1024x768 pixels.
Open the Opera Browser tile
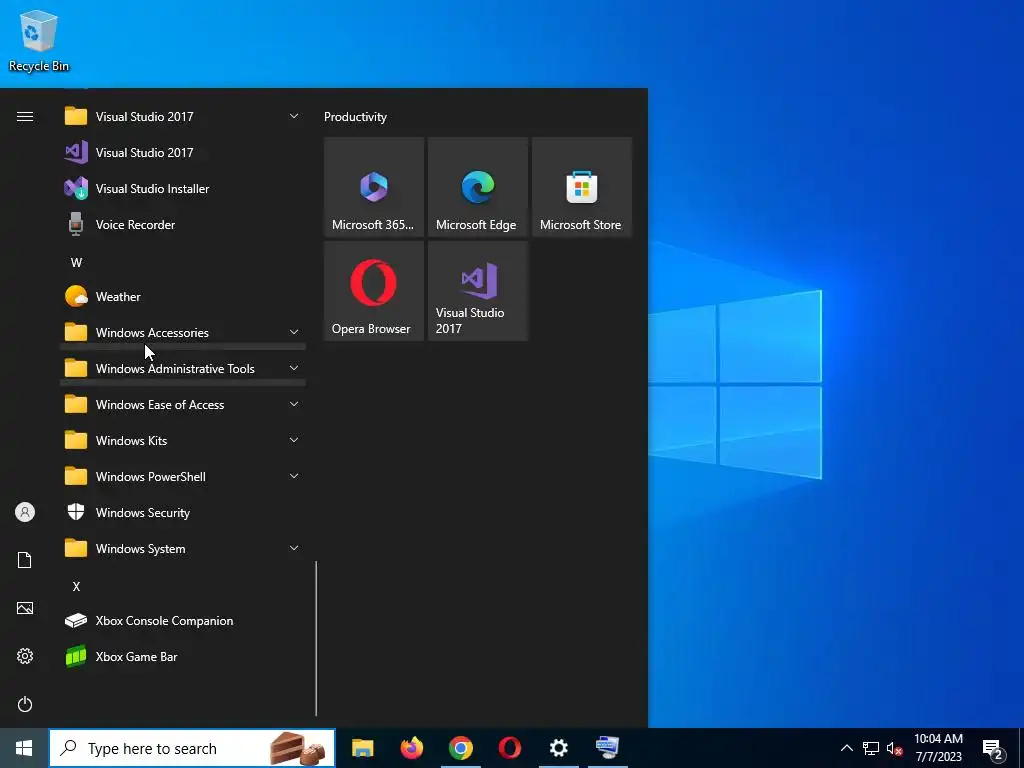[374, 291]
